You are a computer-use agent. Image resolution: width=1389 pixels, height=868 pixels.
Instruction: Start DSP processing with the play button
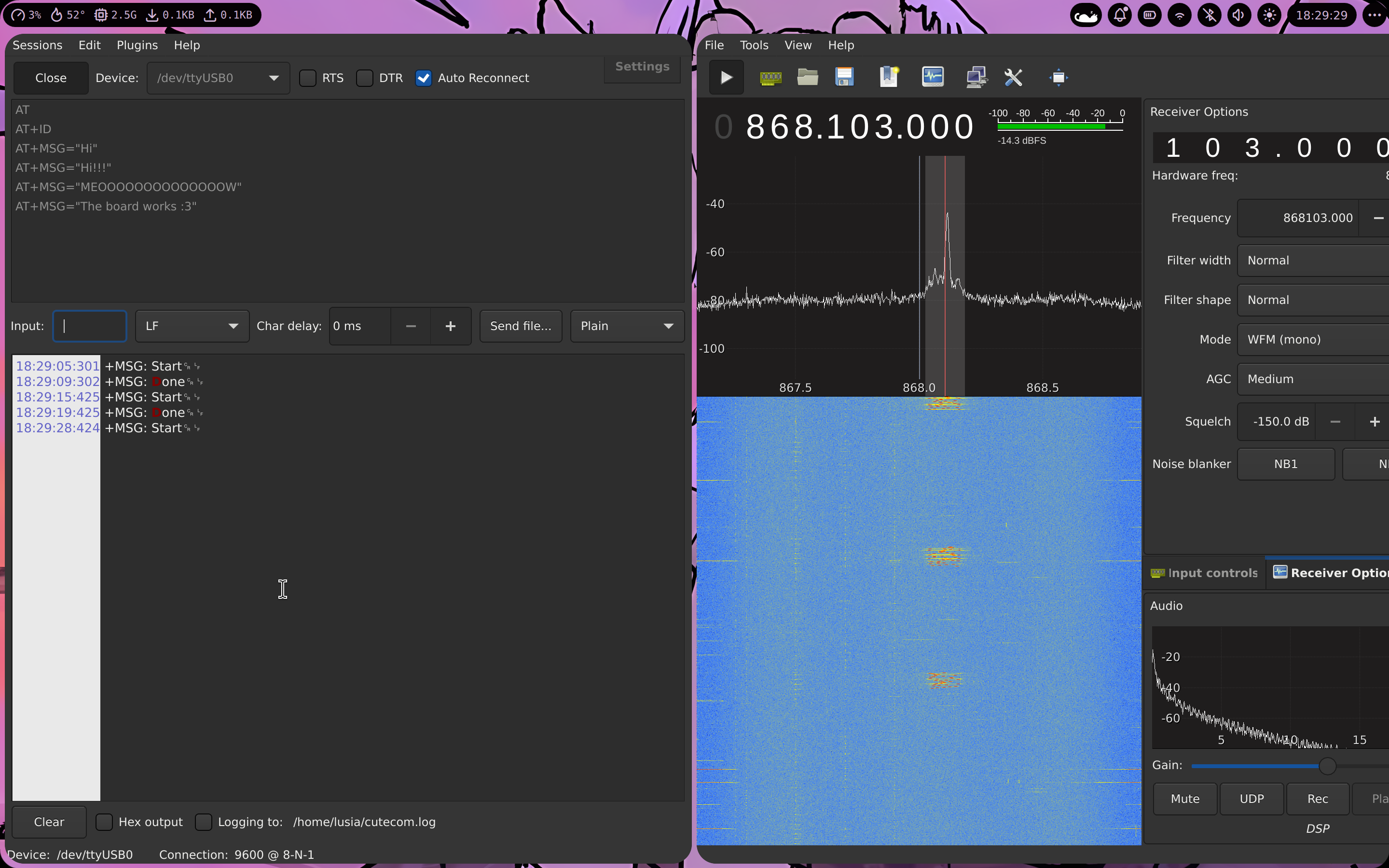726,77
